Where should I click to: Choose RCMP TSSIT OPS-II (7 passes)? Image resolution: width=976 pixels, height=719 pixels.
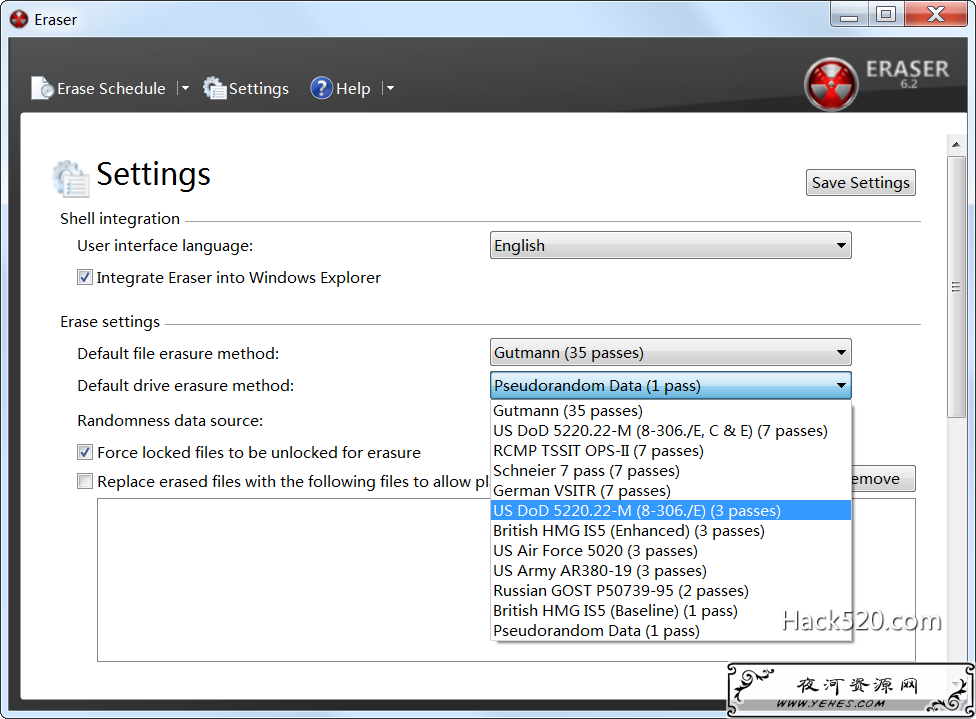point(670,451)
